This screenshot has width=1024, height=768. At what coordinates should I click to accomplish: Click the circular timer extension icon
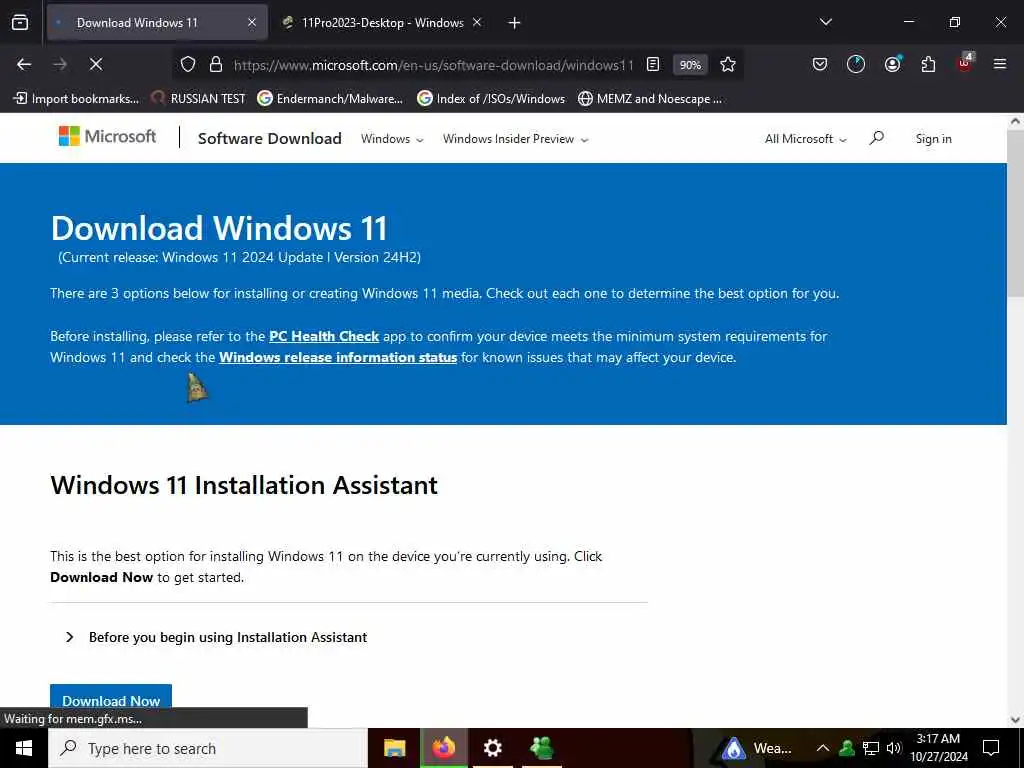click(856, 64)
